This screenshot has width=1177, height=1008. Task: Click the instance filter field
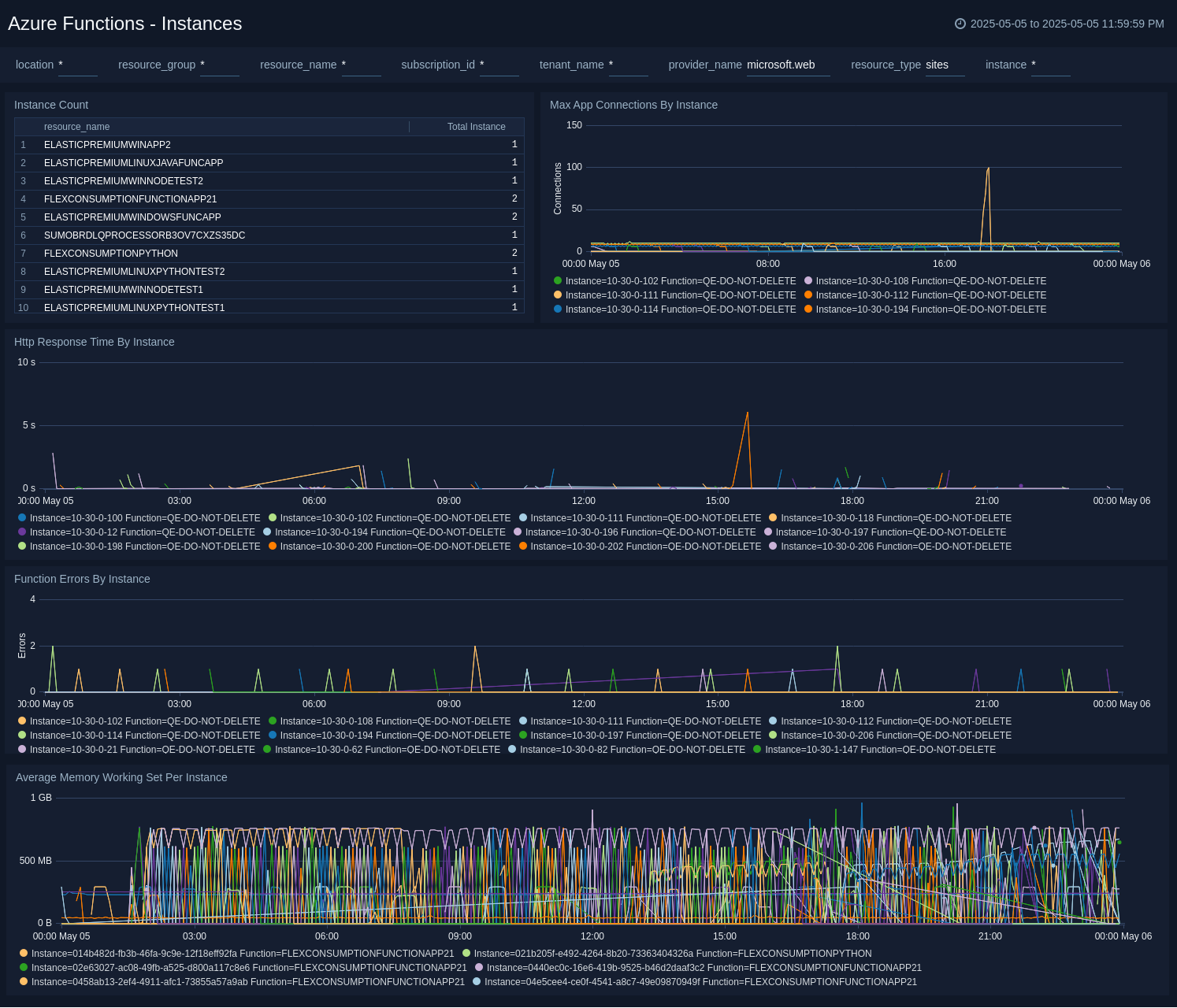pyautogui.click(x=1051, y=65)
